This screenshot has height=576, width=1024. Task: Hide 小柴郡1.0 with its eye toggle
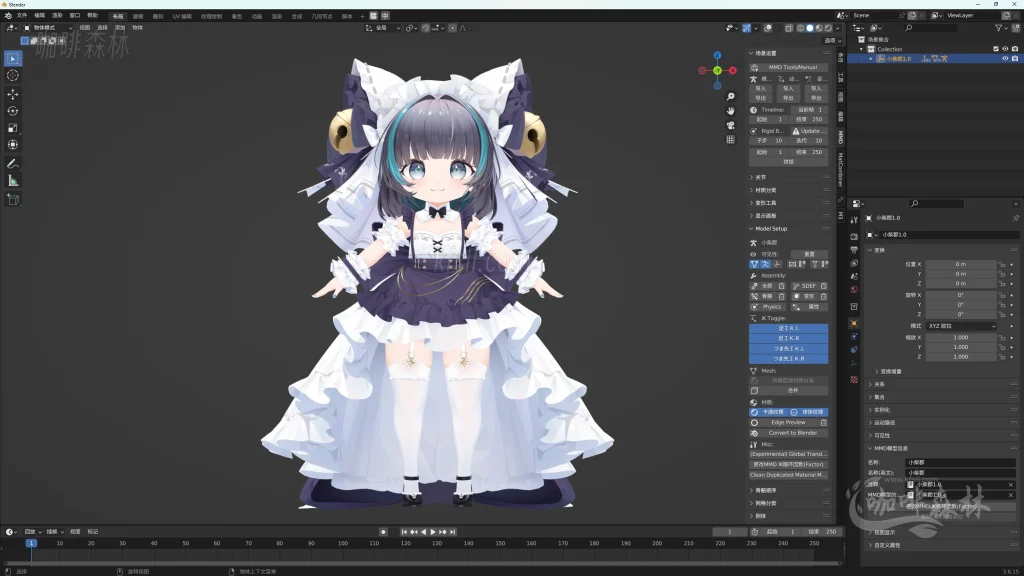point(1005,58)
